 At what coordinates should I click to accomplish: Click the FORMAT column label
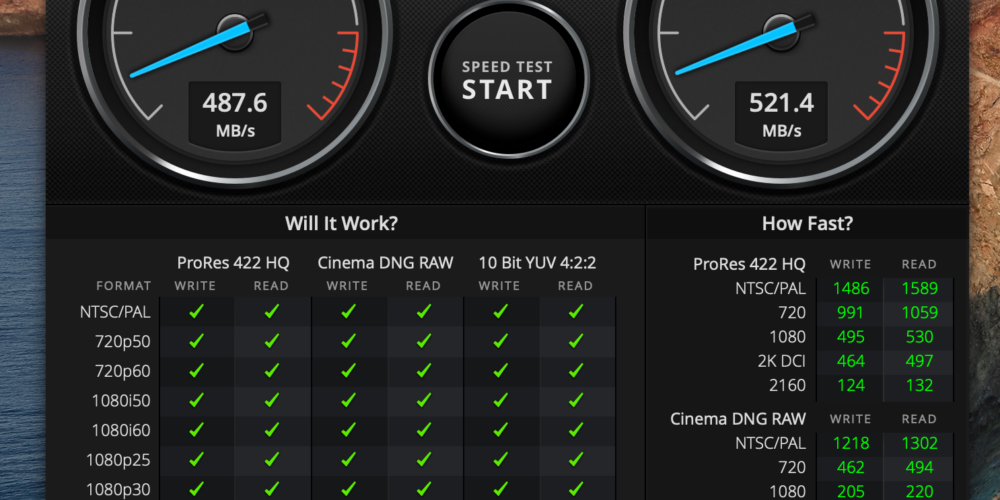124,286
